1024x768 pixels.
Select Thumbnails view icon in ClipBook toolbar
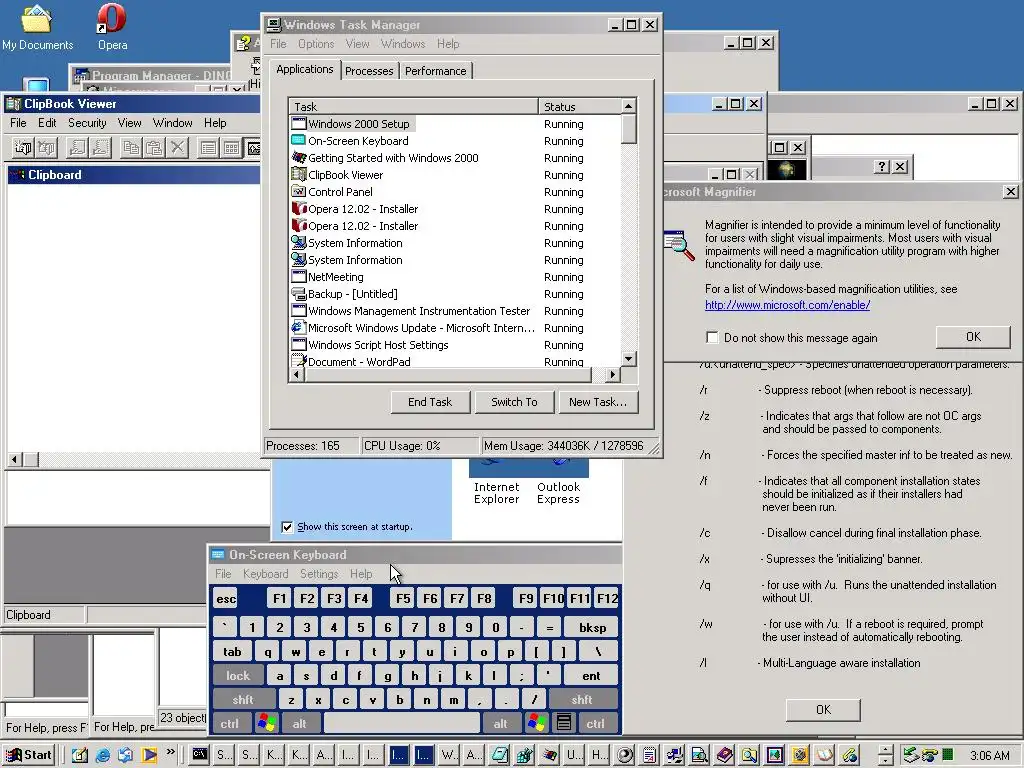point(231,148)
